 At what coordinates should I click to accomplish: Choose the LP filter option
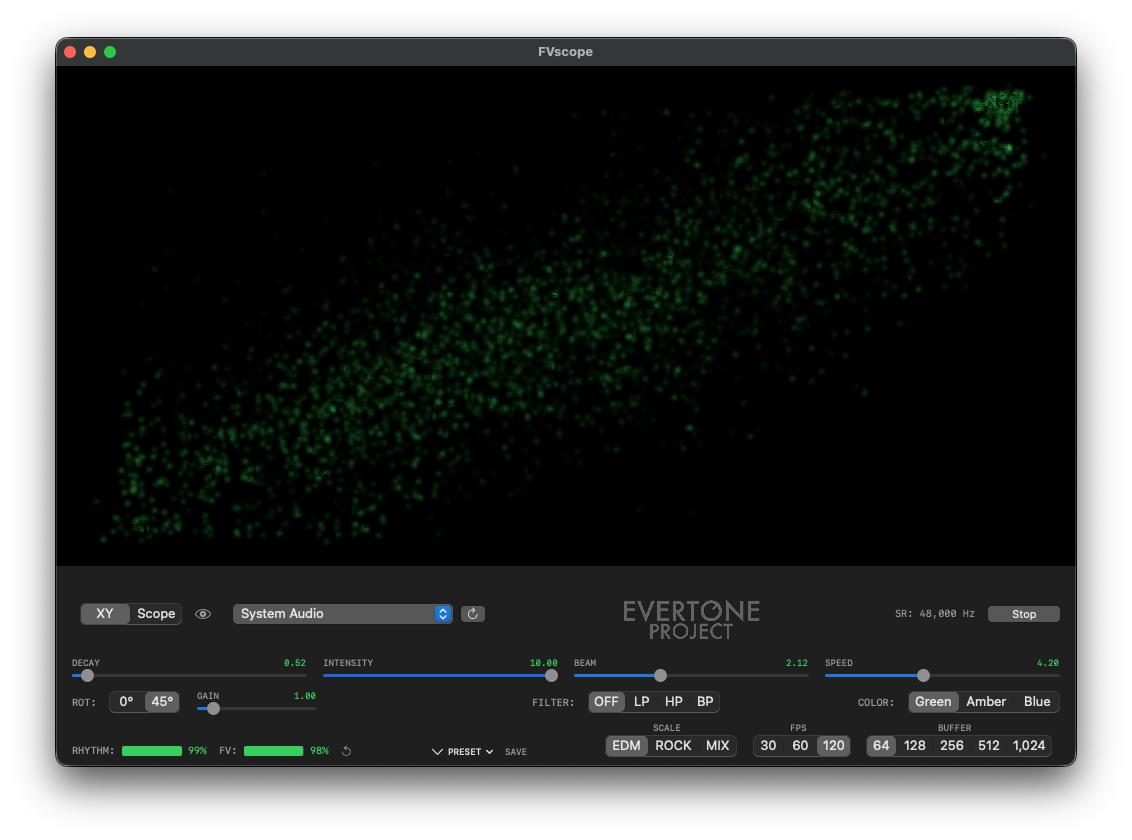pos(642,702)
